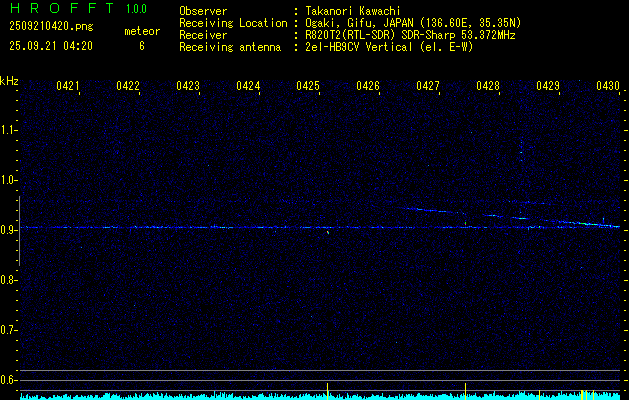Image resolution: width=629 pixels, height=400 pixels.
Task: Click the 0.7 kHz frequency label
Action: click(8, 330)
